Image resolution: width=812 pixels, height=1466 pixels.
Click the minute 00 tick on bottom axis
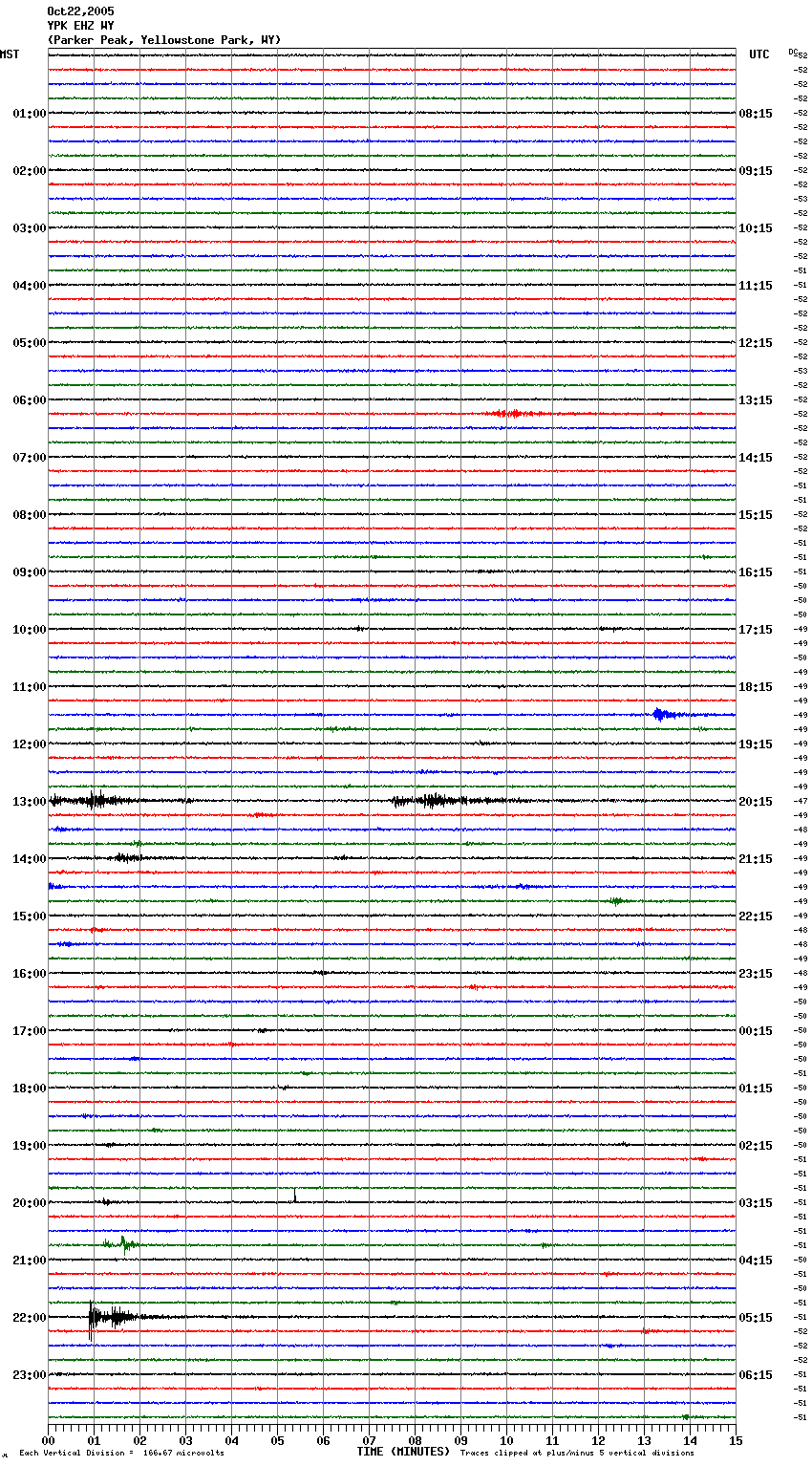coord(49,1439)
